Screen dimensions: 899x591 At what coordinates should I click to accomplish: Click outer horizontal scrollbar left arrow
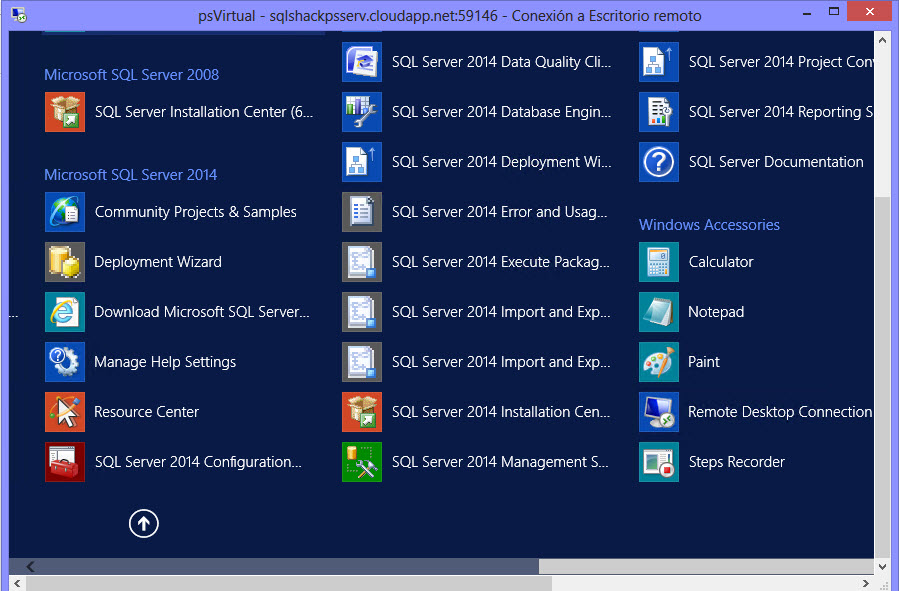[17, 584]
